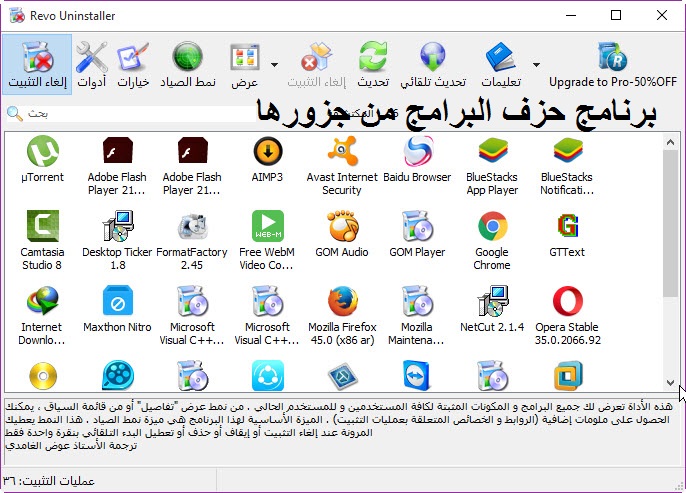Screen dimensions: 686x493
Task: Select the blue film reel program icon
Action: (x=117, y=375)
